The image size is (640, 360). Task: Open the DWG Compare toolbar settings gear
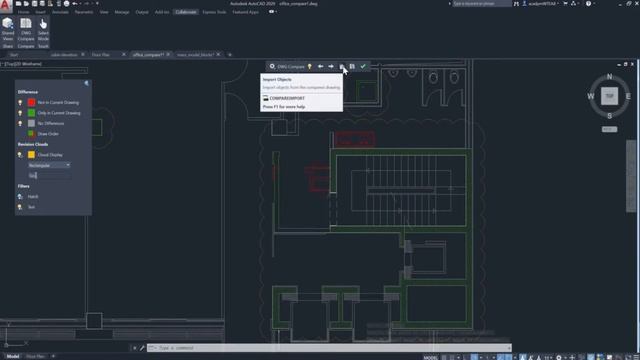click(x=272, y=66)
